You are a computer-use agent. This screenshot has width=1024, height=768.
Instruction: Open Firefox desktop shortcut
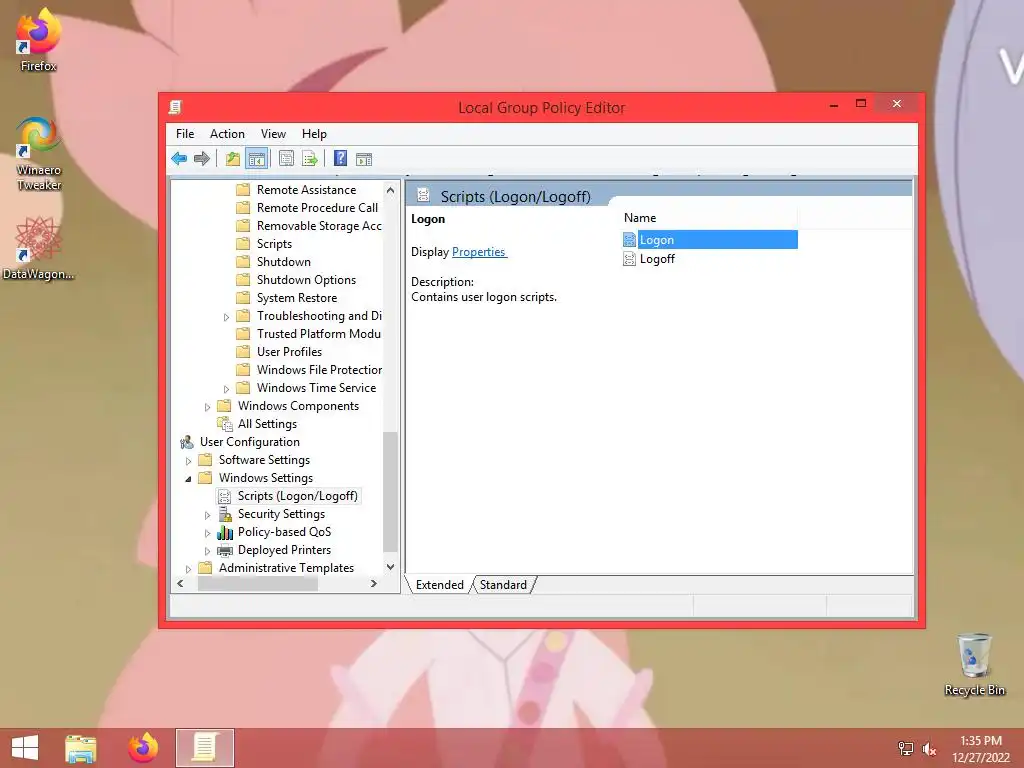click(38, 39)
